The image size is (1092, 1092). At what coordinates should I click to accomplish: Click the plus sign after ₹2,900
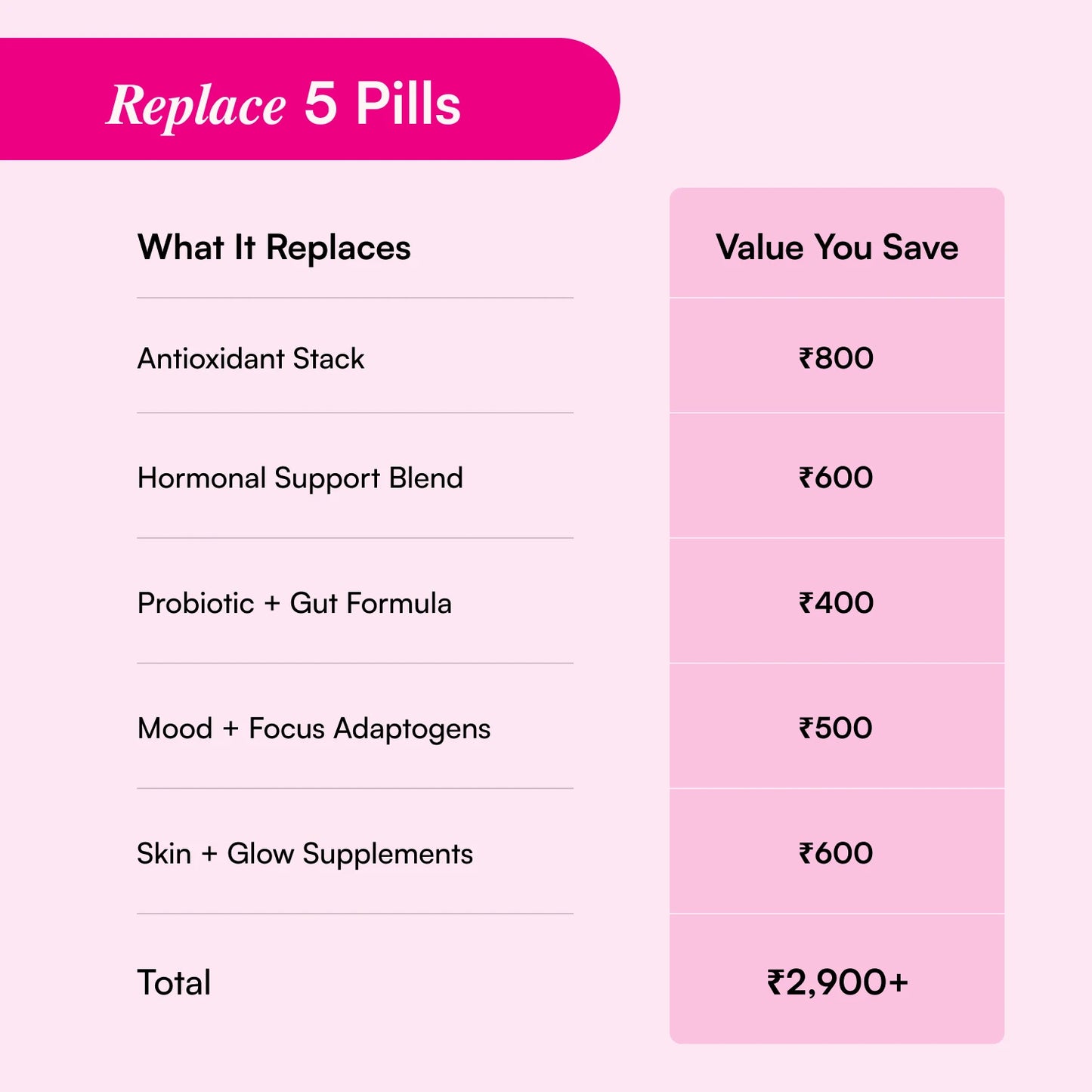click(898, 982)
